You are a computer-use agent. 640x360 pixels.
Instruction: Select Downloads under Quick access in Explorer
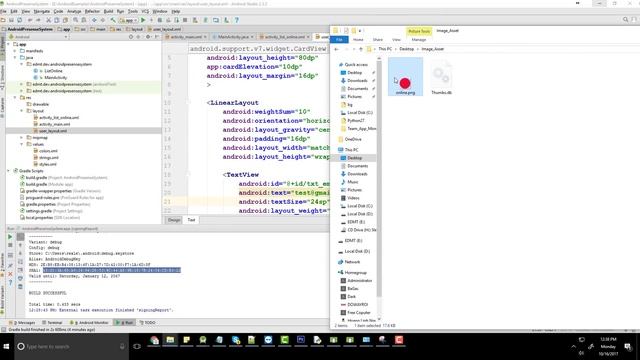[357, 81]
